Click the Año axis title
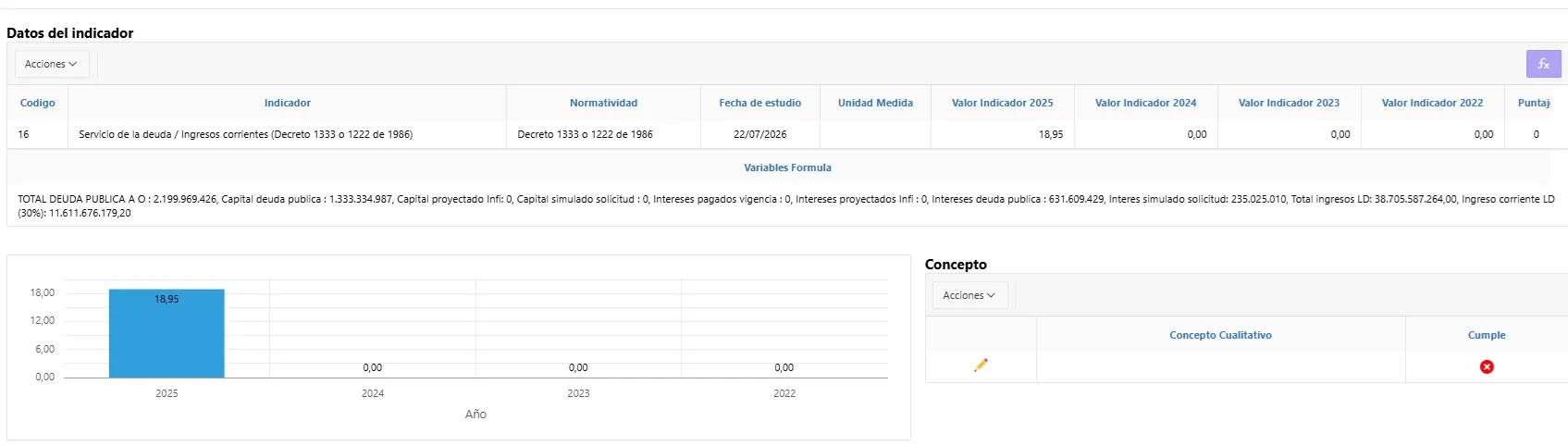The image size is (1568, 446). (475, 415)
